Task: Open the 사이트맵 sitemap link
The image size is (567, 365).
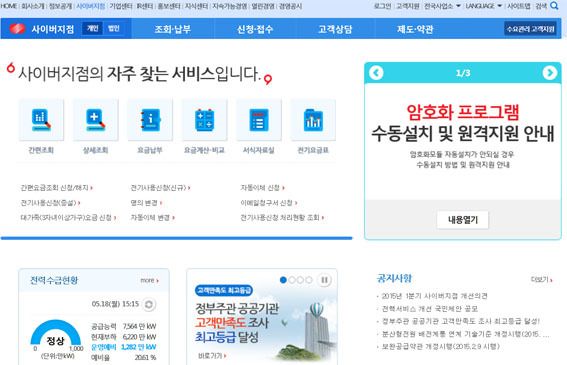Action: pos(519,6)
